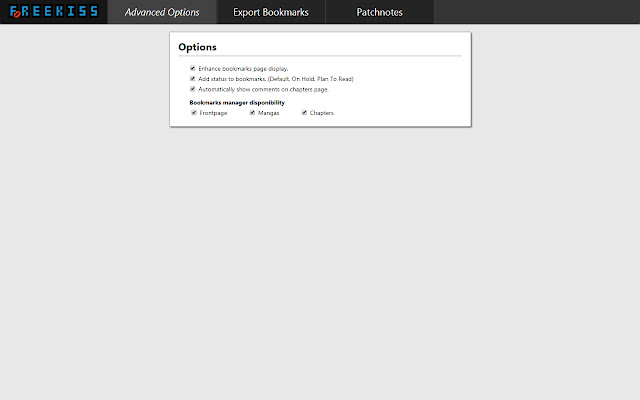Uncheck the Chapters checkbox
The width and height of the screenshot is (640, 400).
304,113
